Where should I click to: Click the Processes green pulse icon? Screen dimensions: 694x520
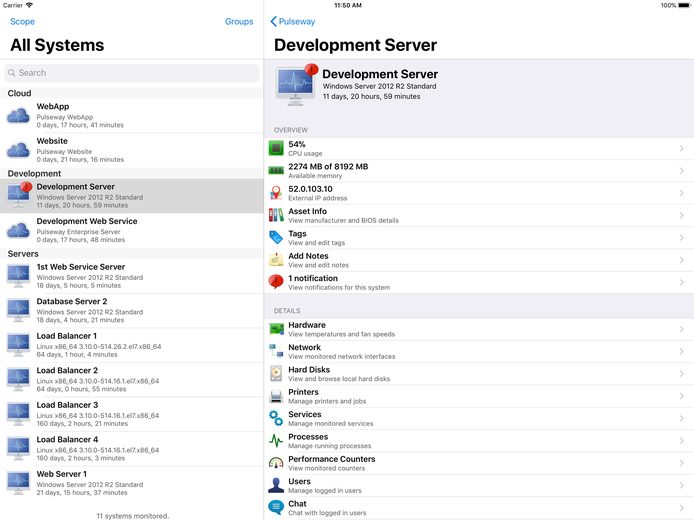pos(276,440)
